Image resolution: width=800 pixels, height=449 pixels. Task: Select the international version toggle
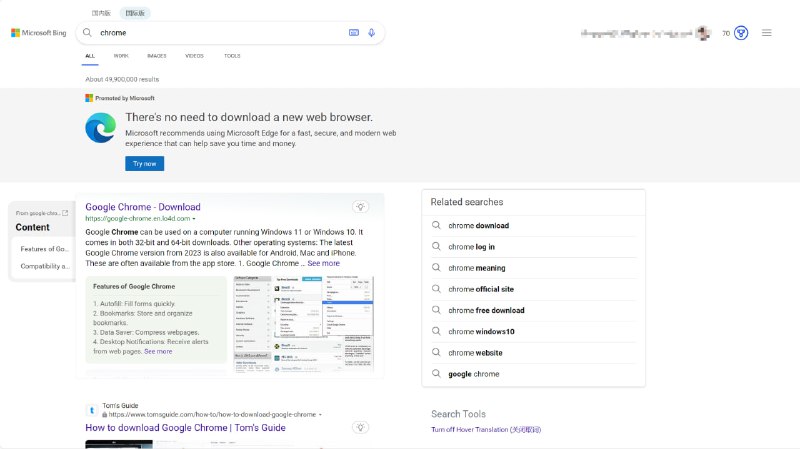[135, 13]
